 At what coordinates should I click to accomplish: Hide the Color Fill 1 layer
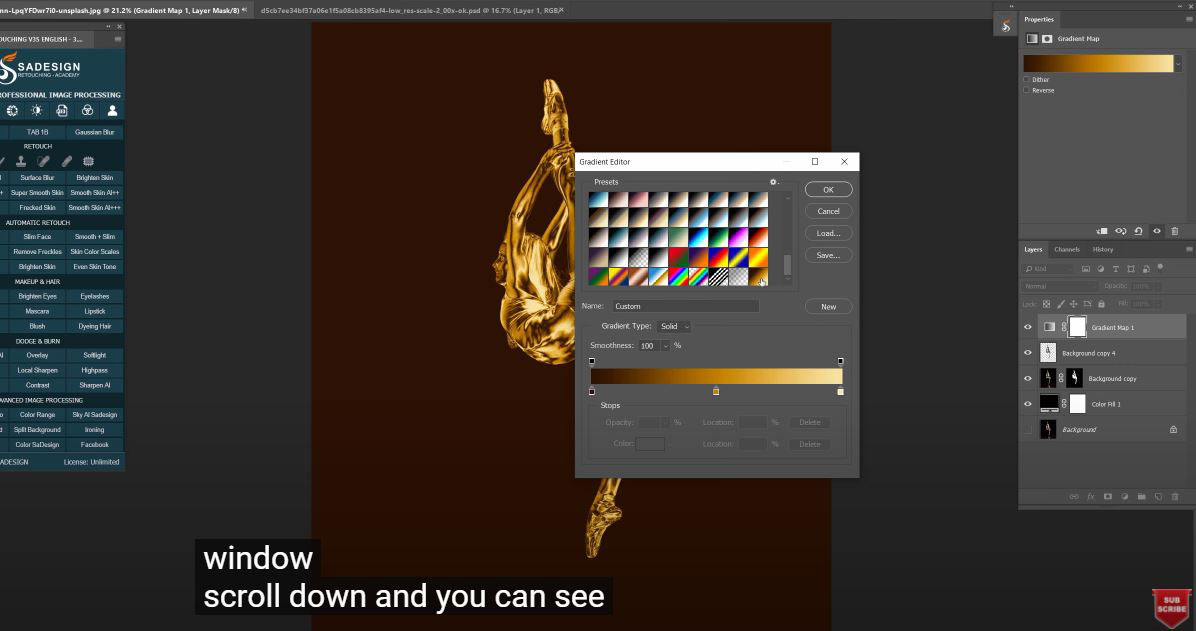(1027, 404)
